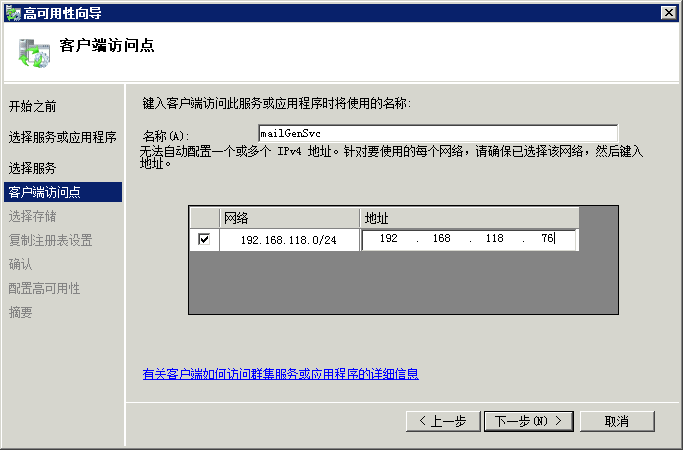683x450 pixels.
Task: Click the 上一步 back button
Action: [x=443, y=421]
